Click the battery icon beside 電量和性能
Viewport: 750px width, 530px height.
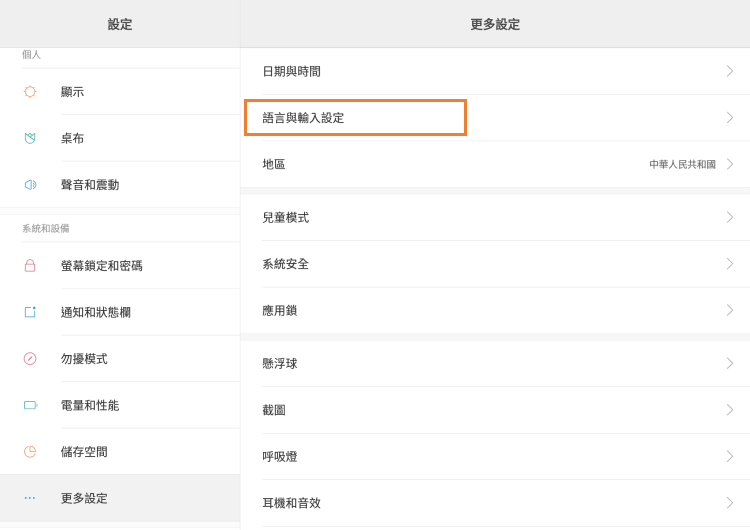pos(31,405)
